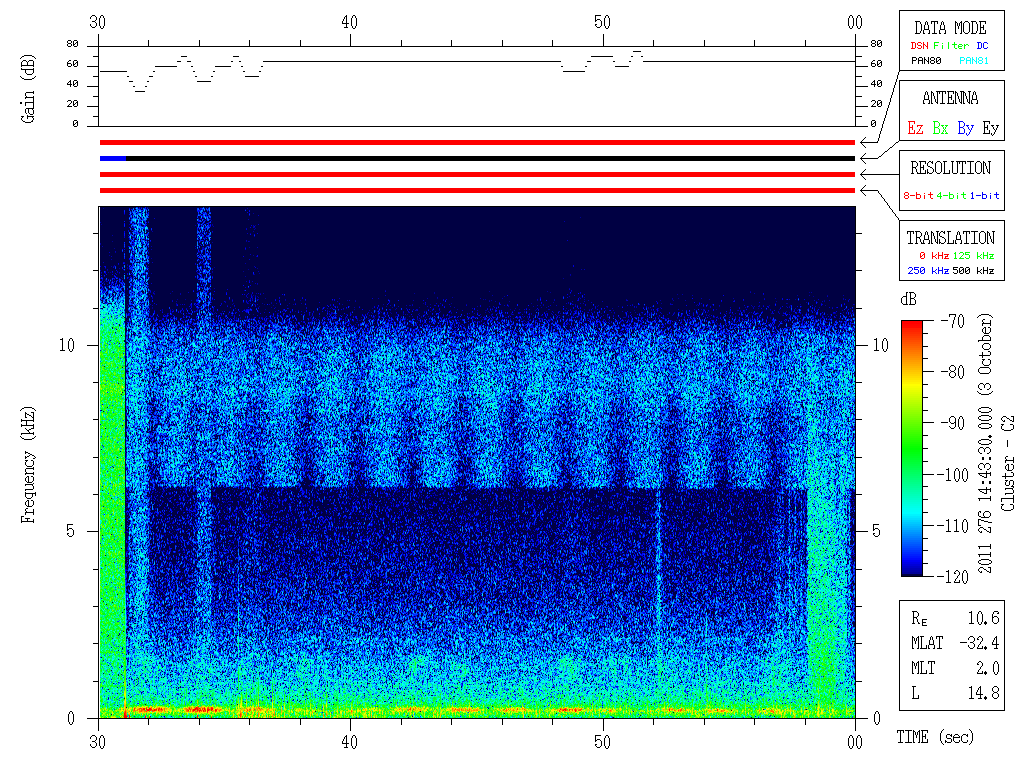
Task: Click the -90 colorbar tick label
Action: coord(953,423)
